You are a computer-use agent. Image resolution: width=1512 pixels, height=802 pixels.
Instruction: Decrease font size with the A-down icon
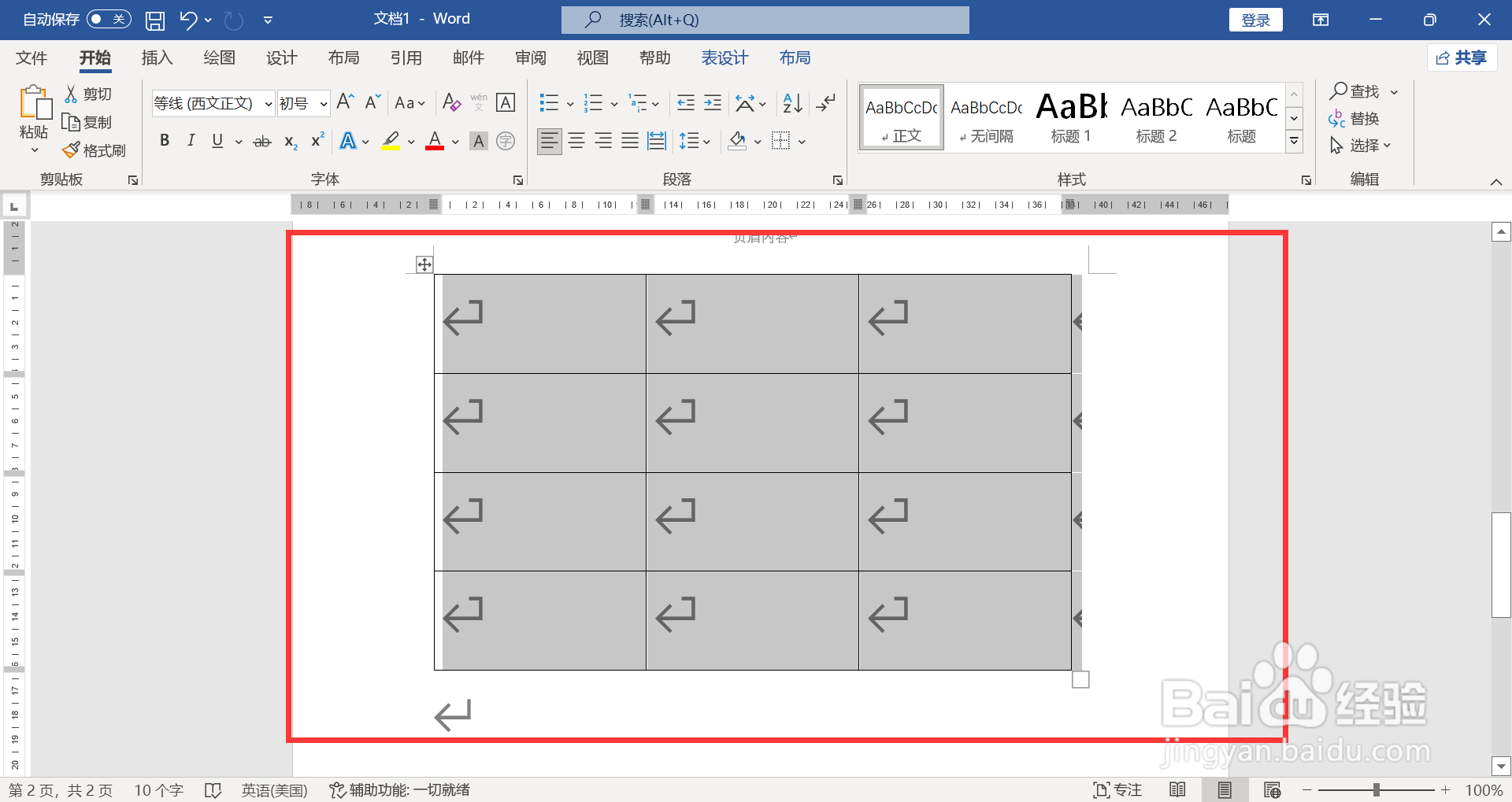click(x=372, y=102)
